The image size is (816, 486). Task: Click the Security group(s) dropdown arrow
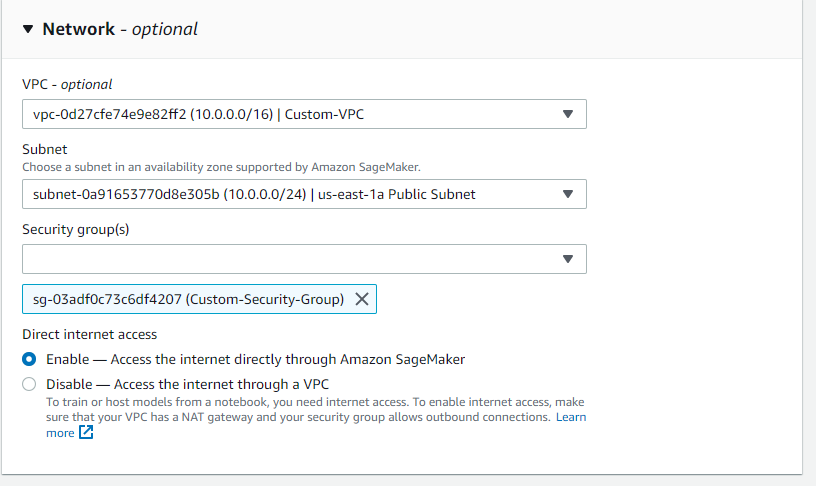568,259
